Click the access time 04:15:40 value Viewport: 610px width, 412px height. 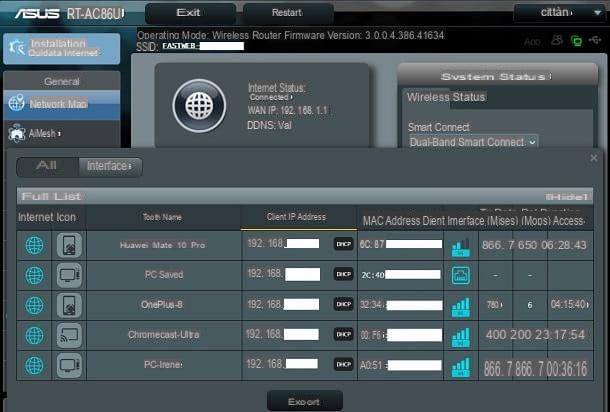pos(569,304)
